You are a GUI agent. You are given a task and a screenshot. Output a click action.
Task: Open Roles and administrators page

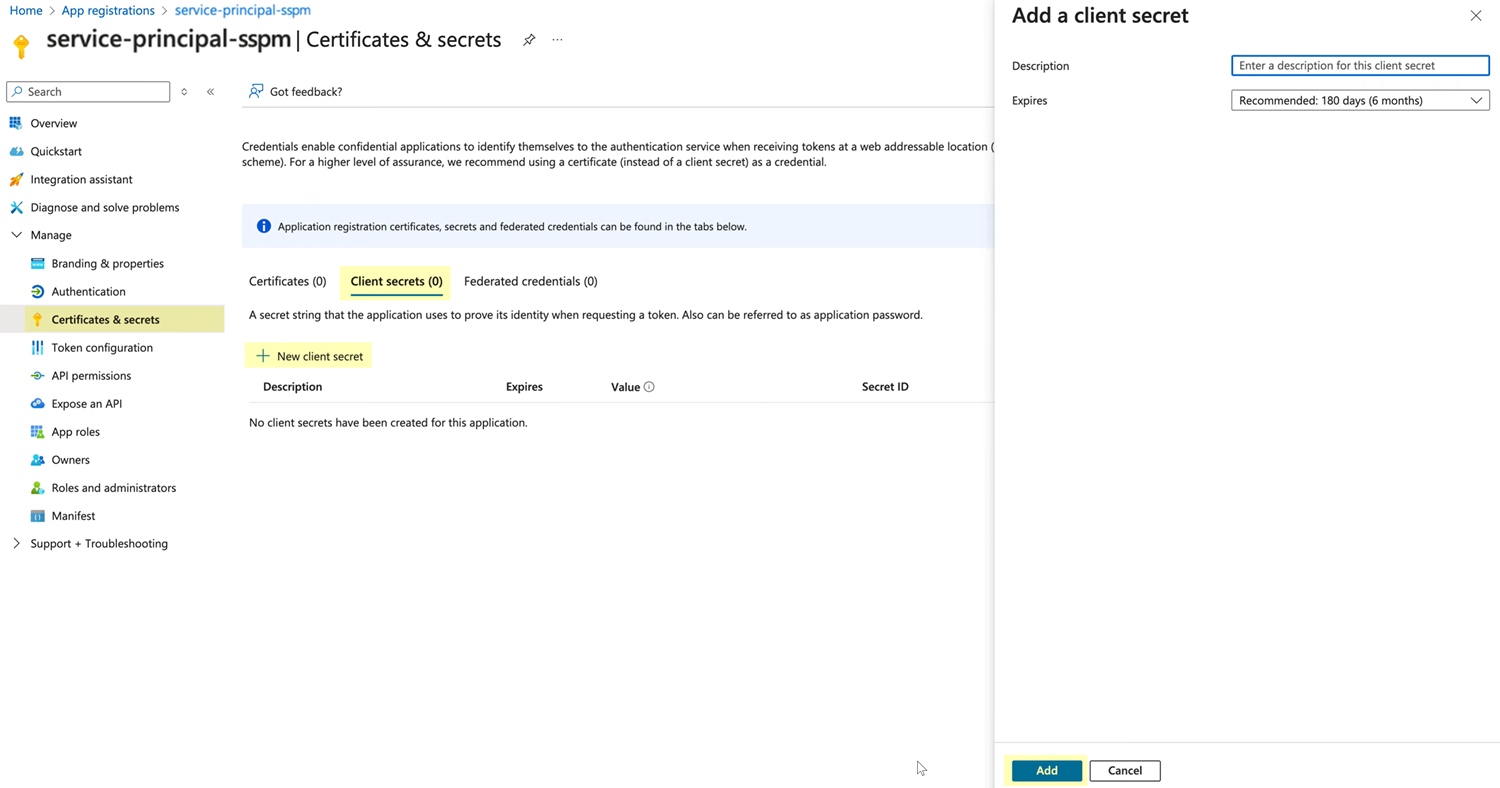click(112, 487)
